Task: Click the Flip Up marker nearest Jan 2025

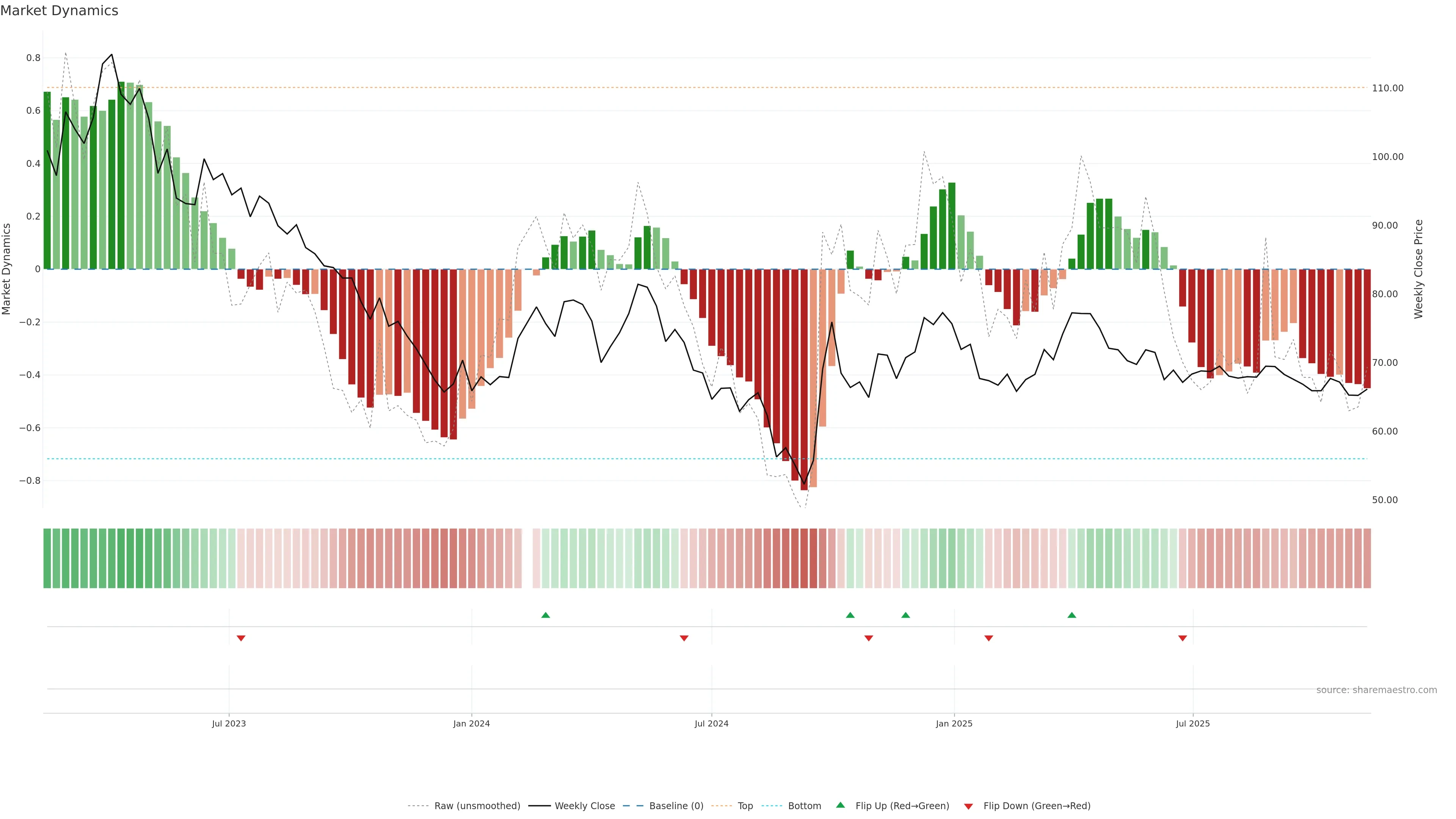Action: [905, 615]
